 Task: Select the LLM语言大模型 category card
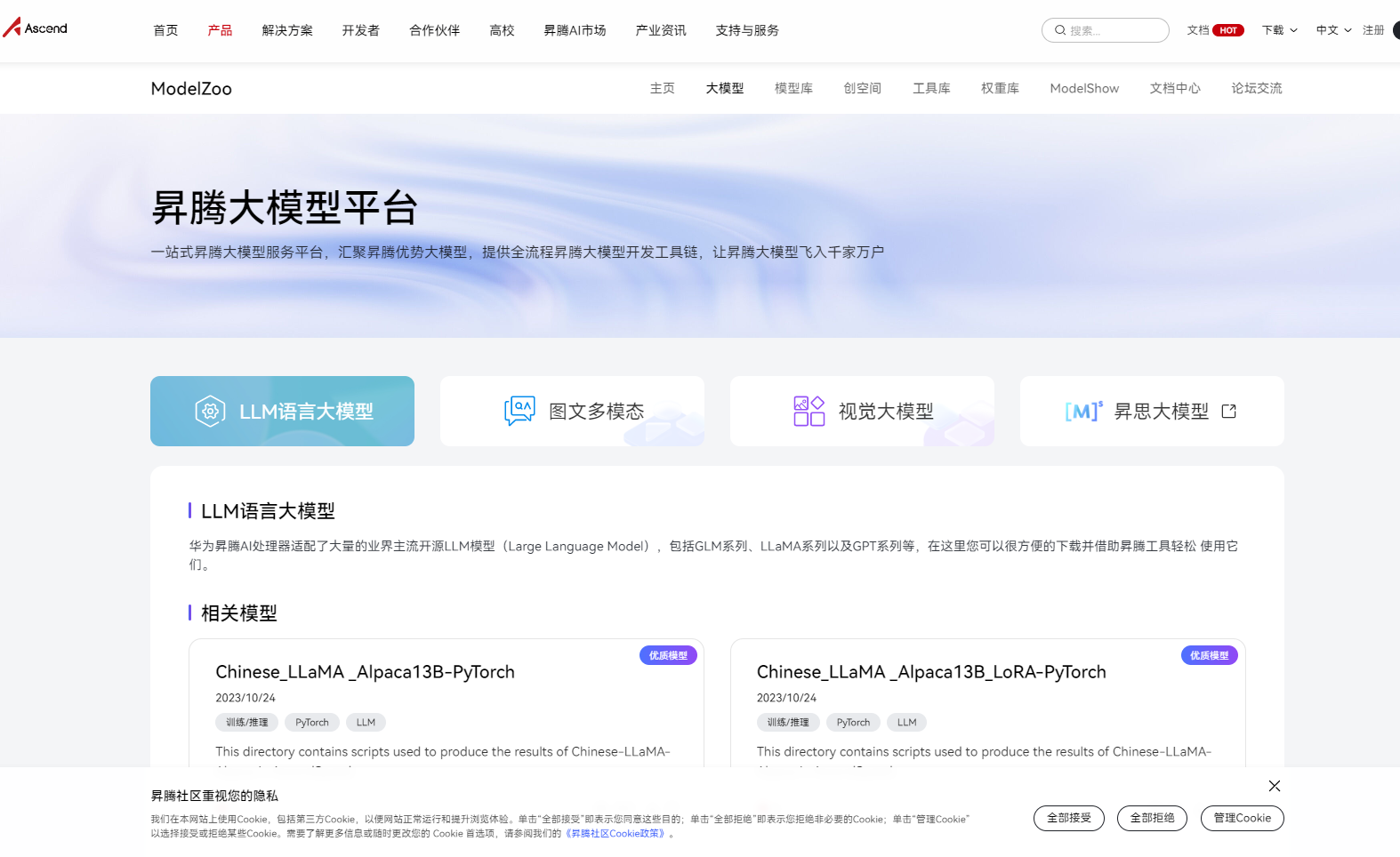[282, 411]
